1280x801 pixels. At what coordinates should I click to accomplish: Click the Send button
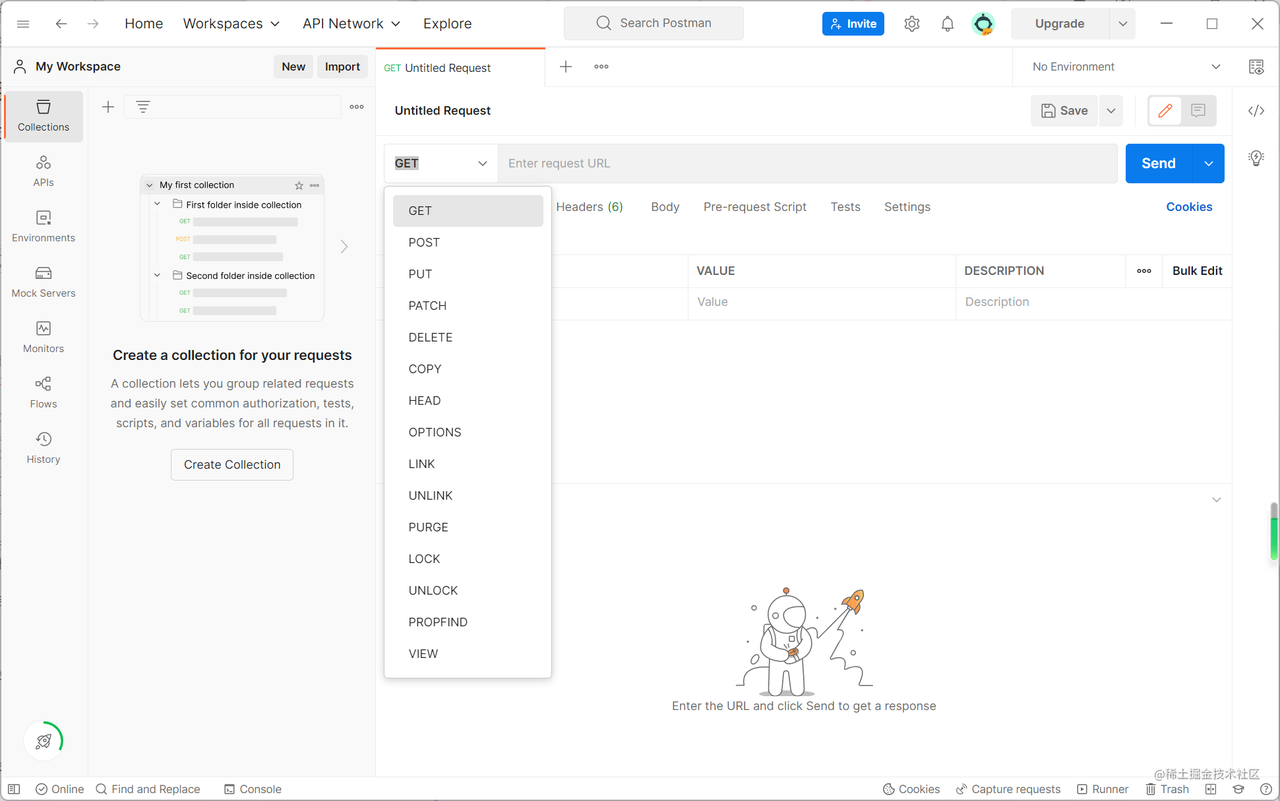pos(1159,164)
